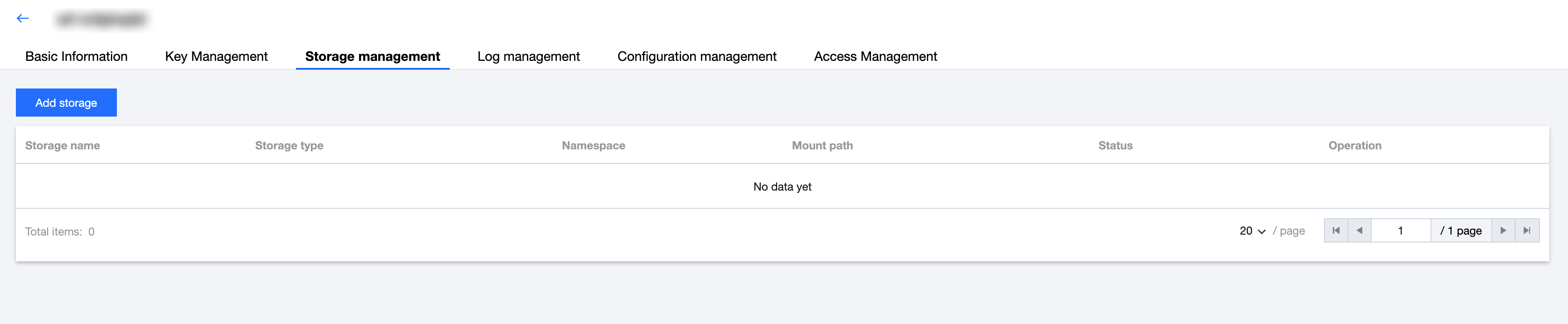The width and height of the screenshot is (1568, 324).
Task: Open the 20 per page dropdown
Action: point(1252,231)
